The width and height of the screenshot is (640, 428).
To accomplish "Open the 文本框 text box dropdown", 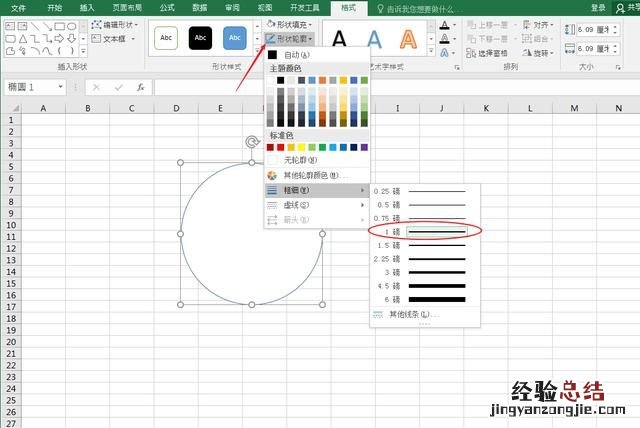I will tap(113, 39).
